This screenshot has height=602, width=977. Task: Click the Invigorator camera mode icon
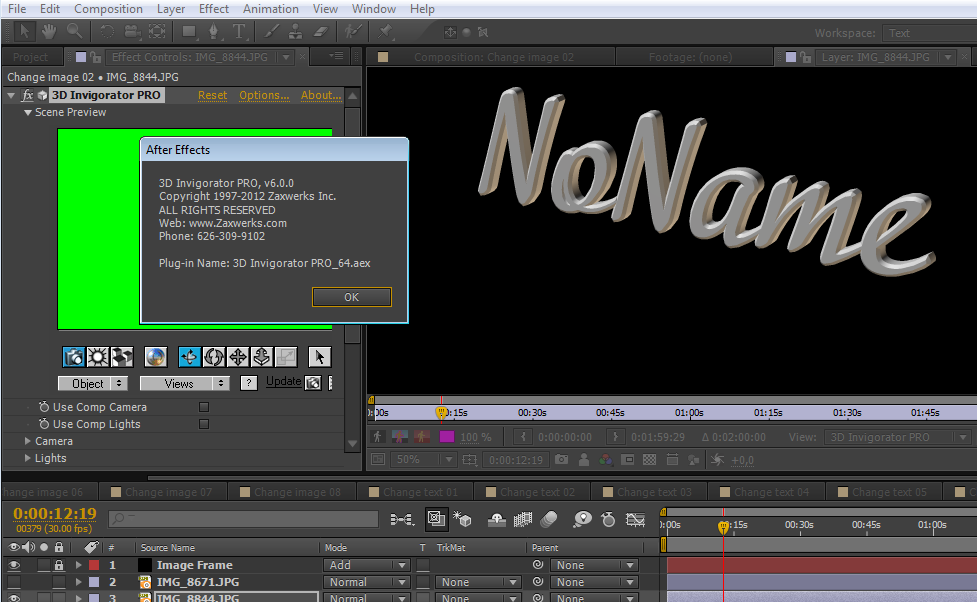[74, 357]
